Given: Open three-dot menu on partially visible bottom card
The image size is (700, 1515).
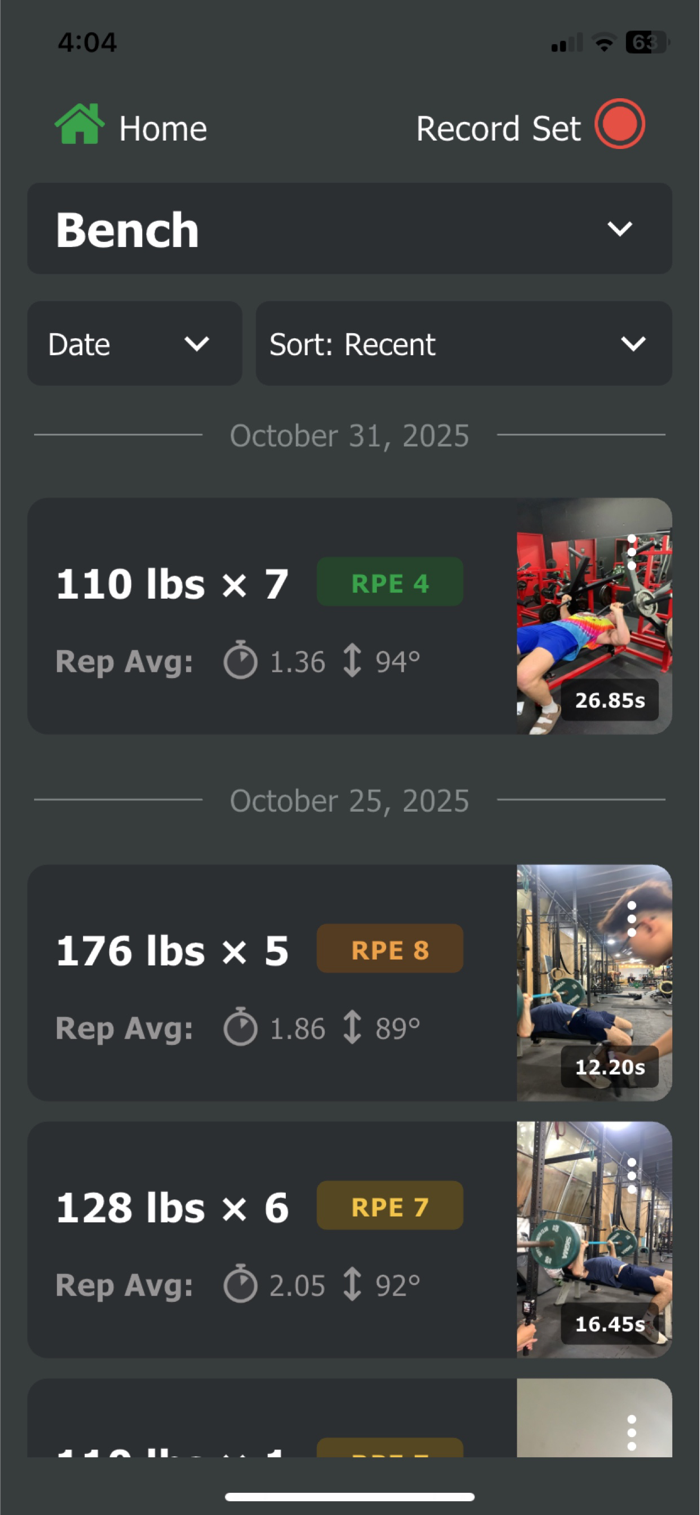Looking at the screenshot, I should point(632,1432).
